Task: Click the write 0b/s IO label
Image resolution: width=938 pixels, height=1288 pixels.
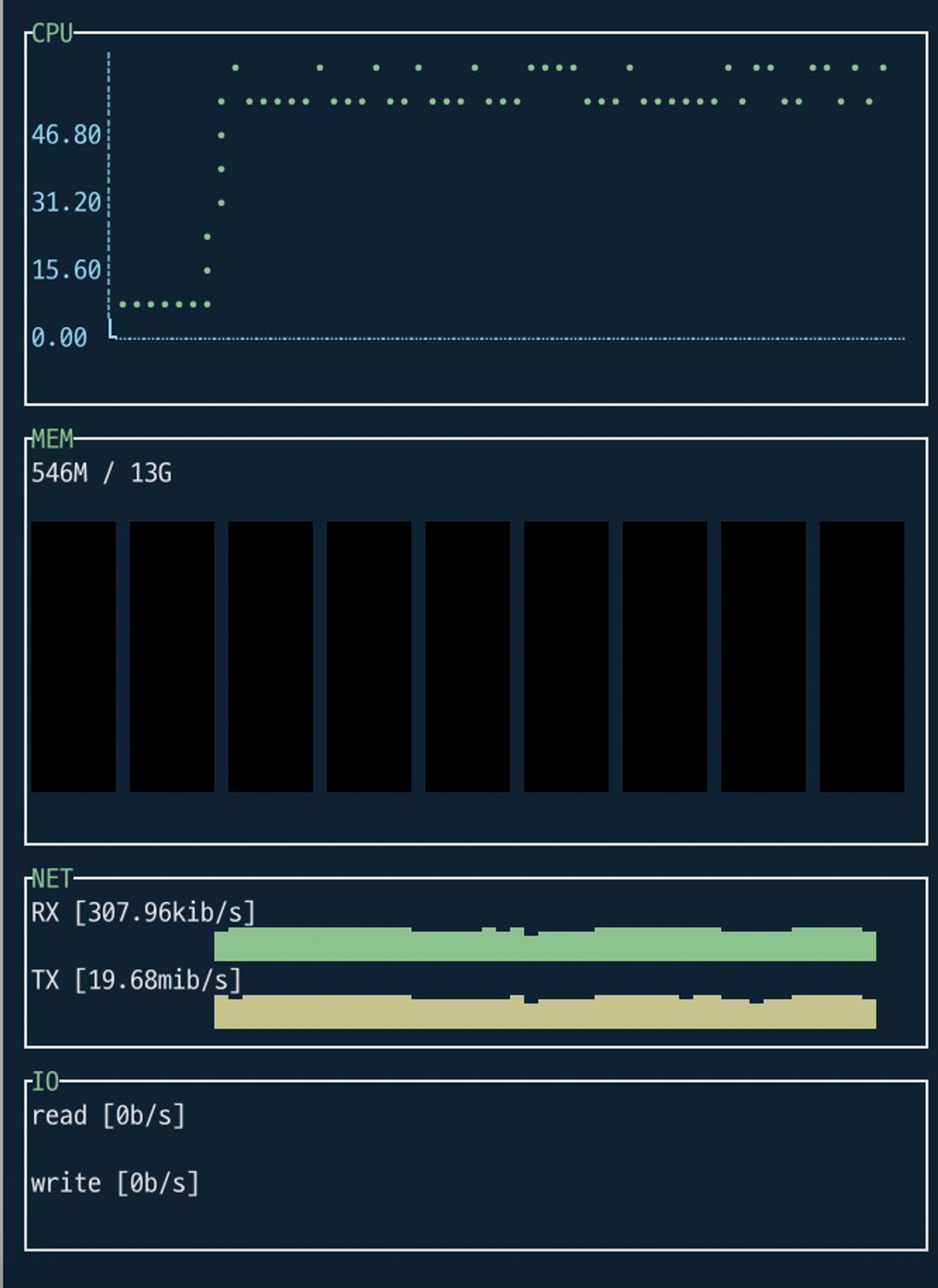Action: [115, 1183]
